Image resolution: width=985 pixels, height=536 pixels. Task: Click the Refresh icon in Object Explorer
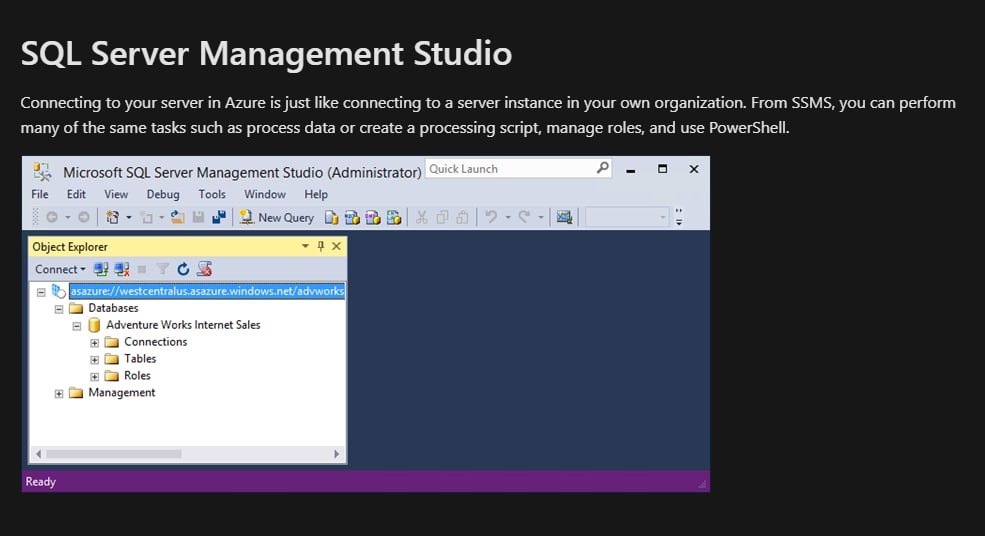[183, 270]
